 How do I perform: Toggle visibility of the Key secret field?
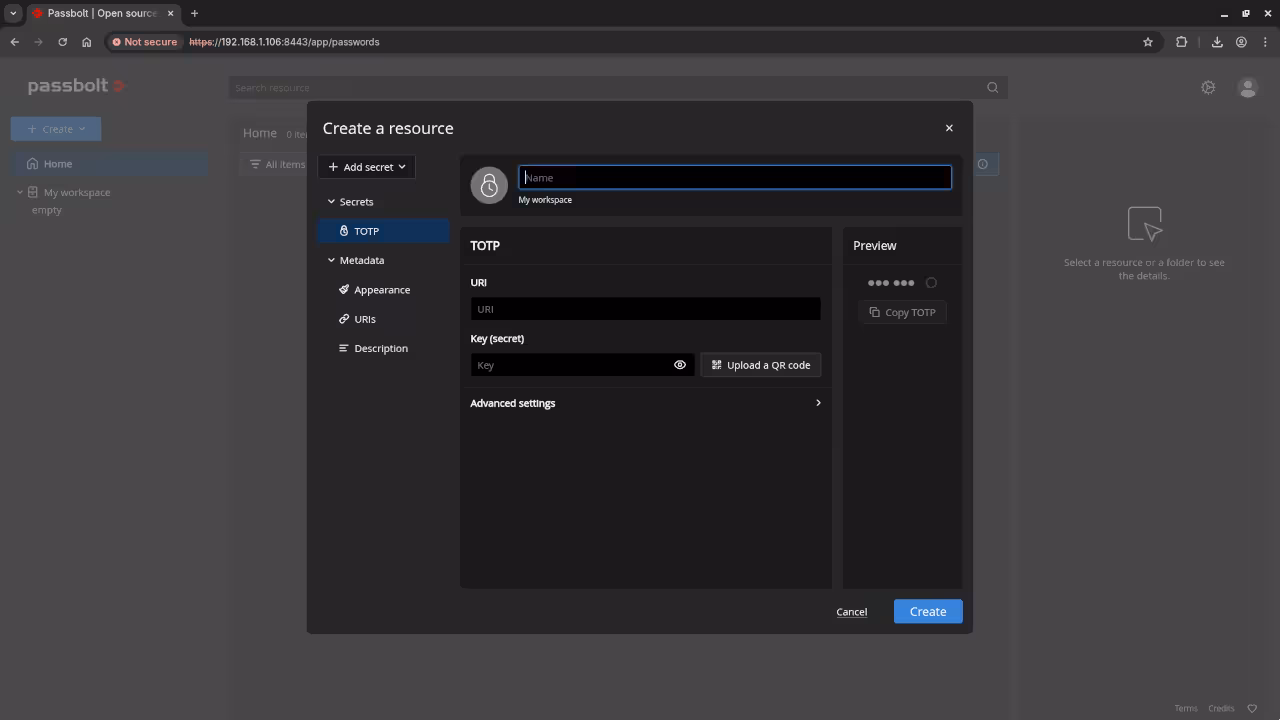point(680,365)
